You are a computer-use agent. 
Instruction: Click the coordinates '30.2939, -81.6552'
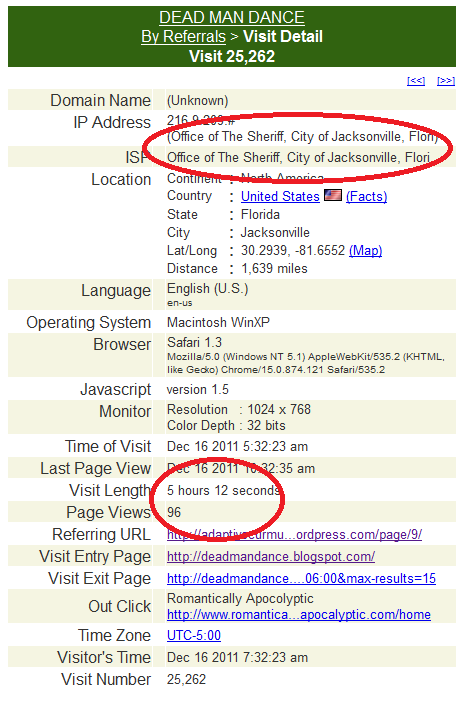click(x=293, y=251)
